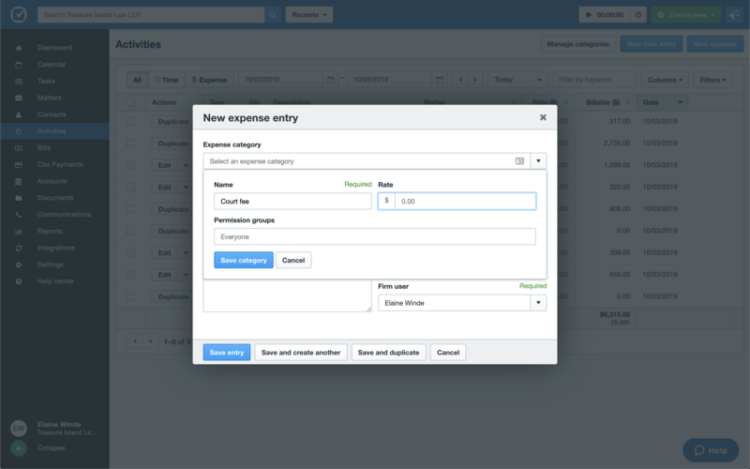Click the Clio checkmark logo
The height and width of the screenshot is (469, 750).
[16, 15]
